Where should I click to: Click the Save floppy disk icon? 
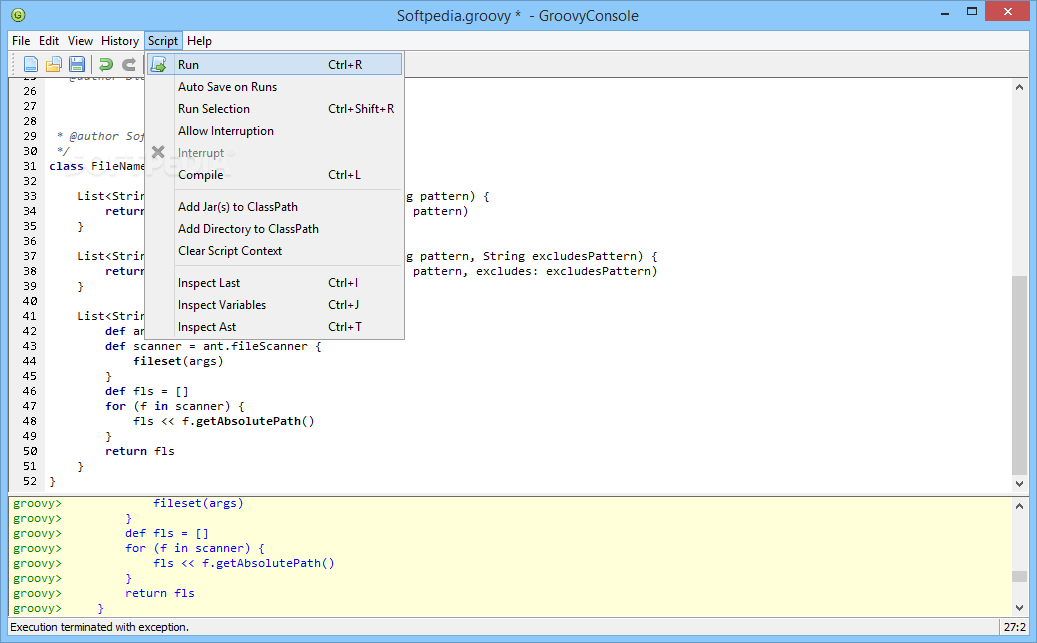click(77, 64)
